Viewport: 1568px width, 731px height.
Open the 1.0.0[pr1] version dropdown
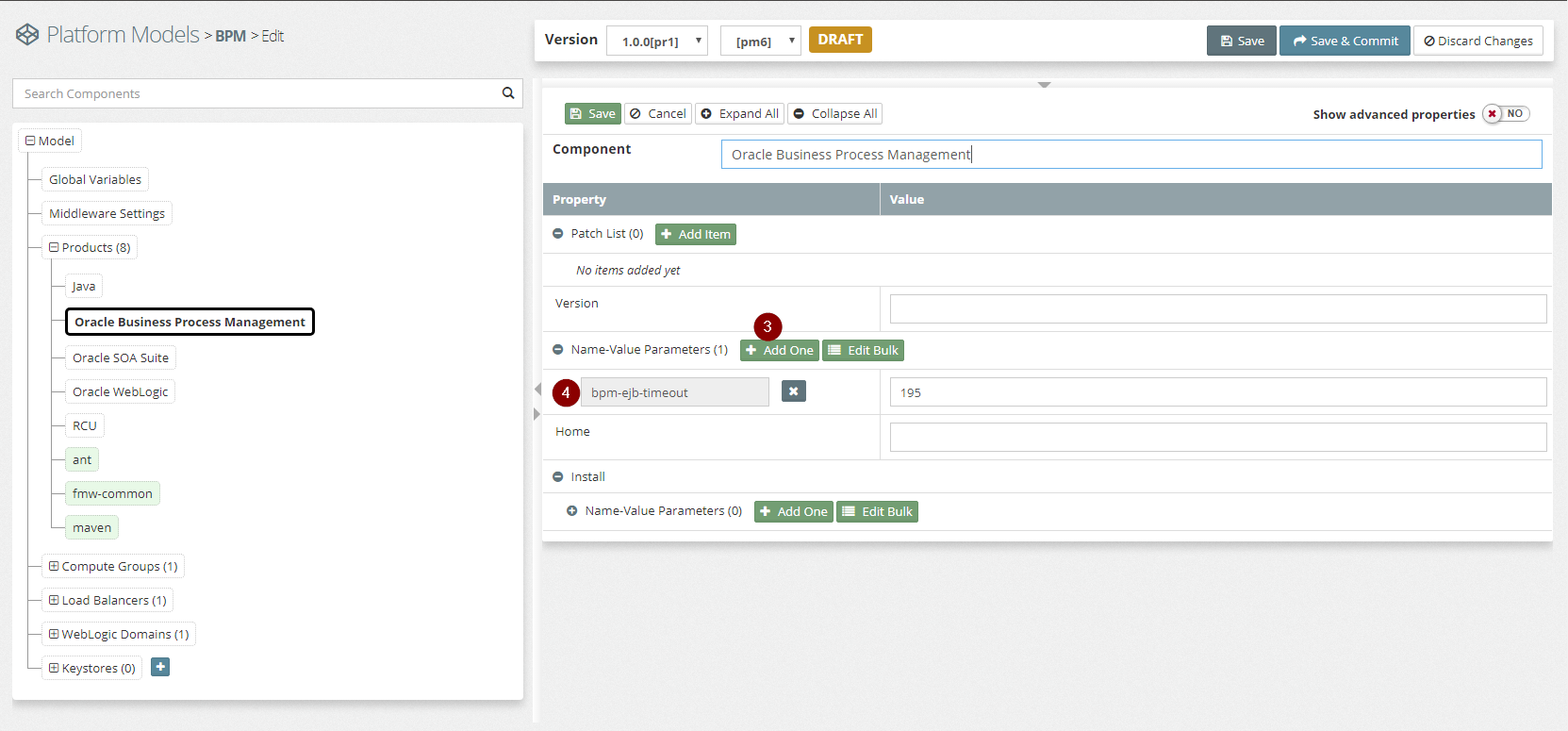(657, 41)
